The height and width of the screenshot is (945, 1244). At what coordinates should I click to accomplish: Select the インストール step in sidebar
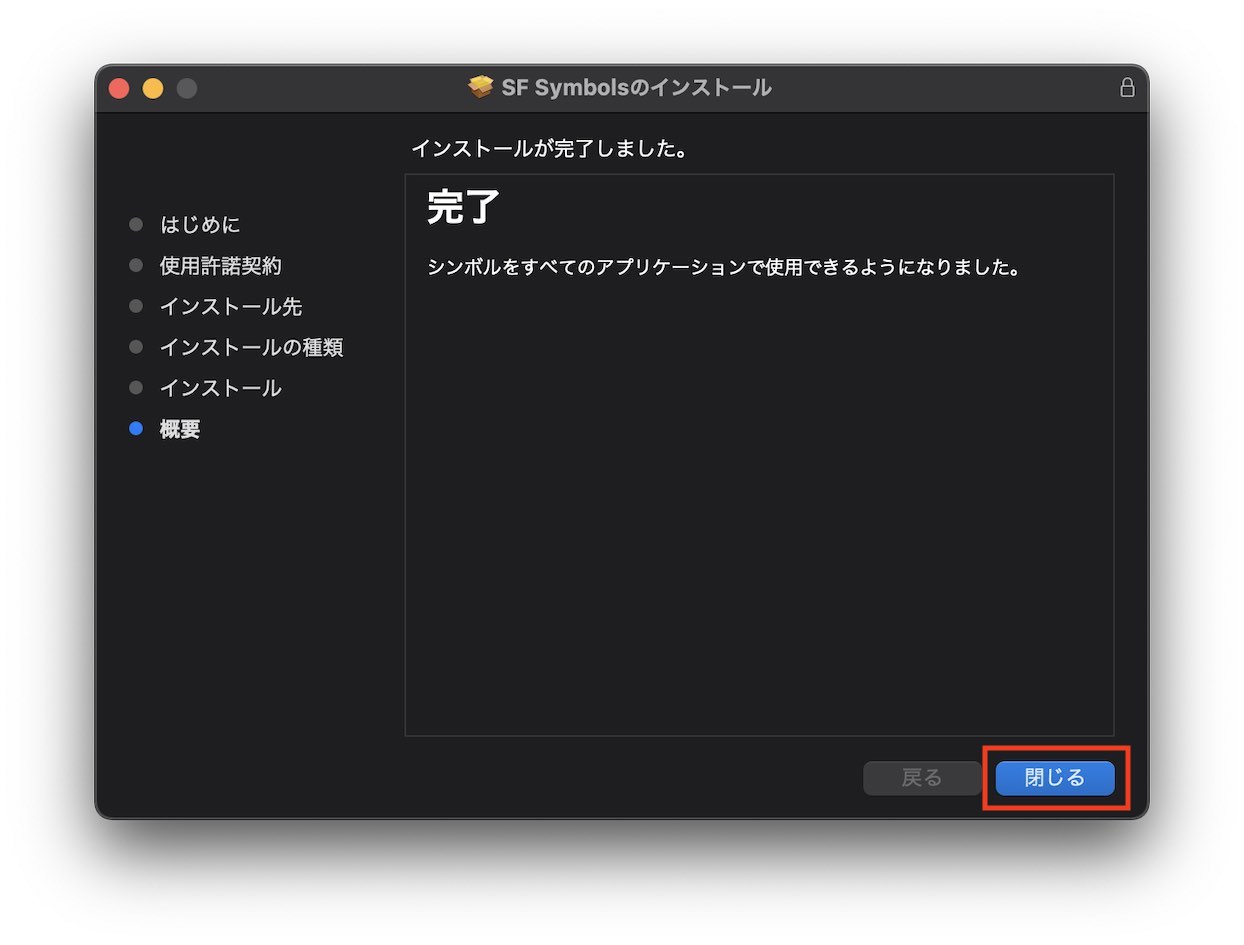pos(221,388)
